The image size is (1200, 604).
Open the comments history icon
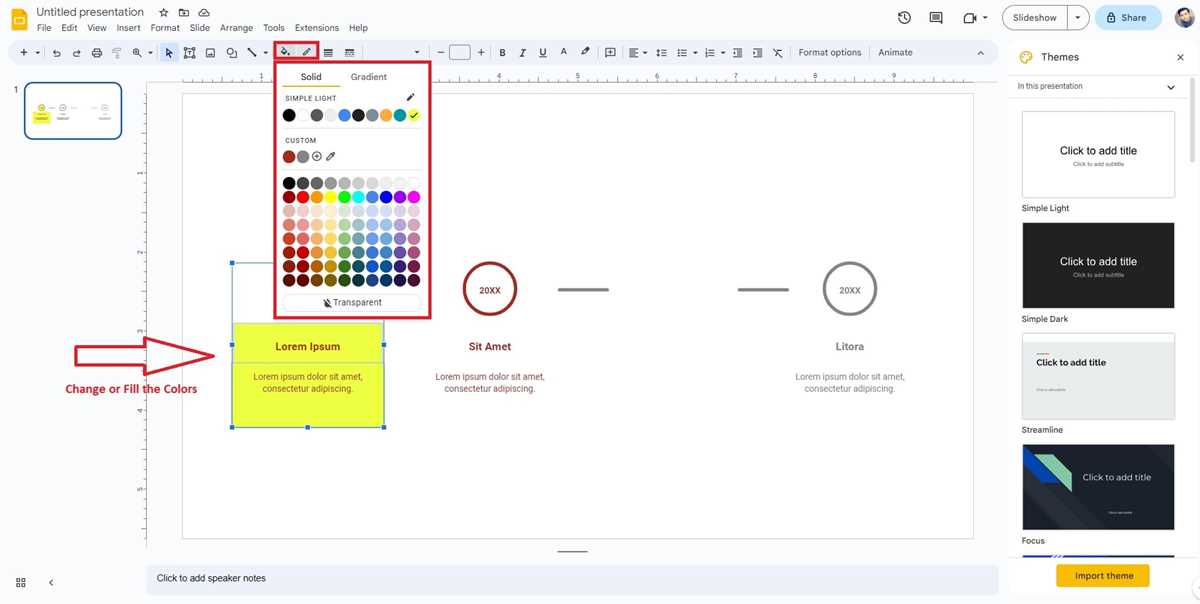[x=936, y=18]
